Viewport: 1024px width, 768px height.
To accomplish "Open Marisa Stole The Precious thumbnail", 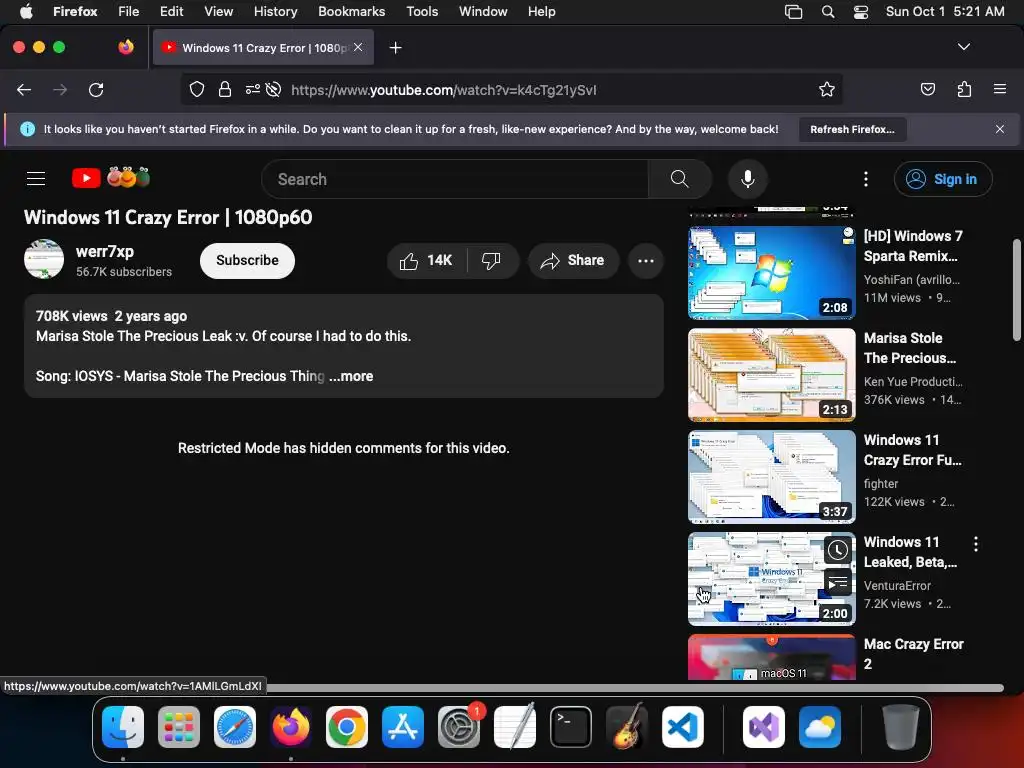I will 771,374.
